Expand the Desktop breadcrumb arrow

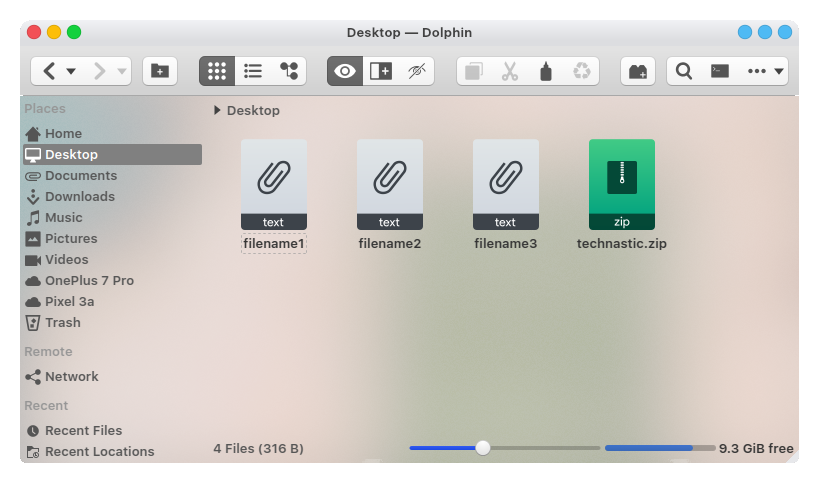[x=218, y=111]
